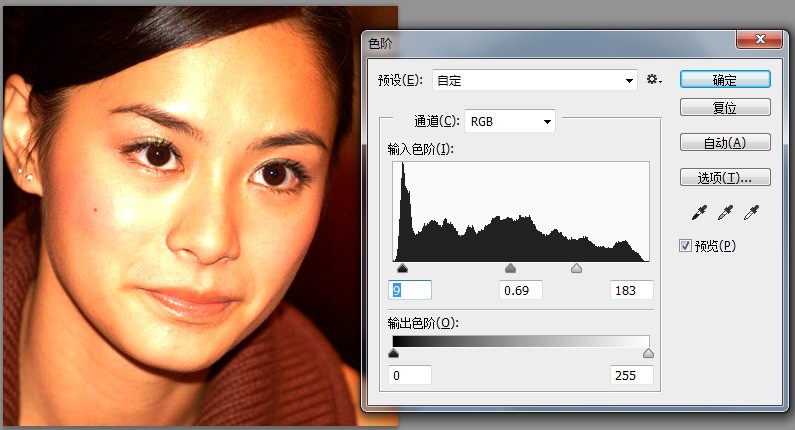Open the 选项(T)... options dialog

(x=725, y=178)
